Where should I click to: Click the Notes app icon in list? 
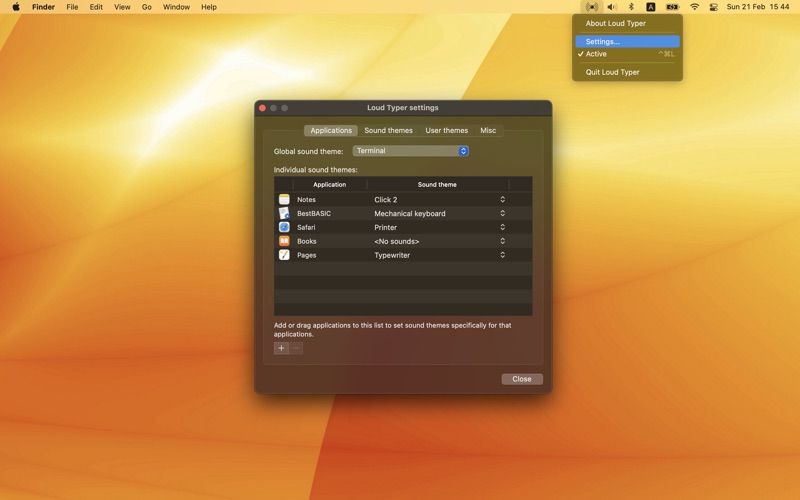point(284,199)
